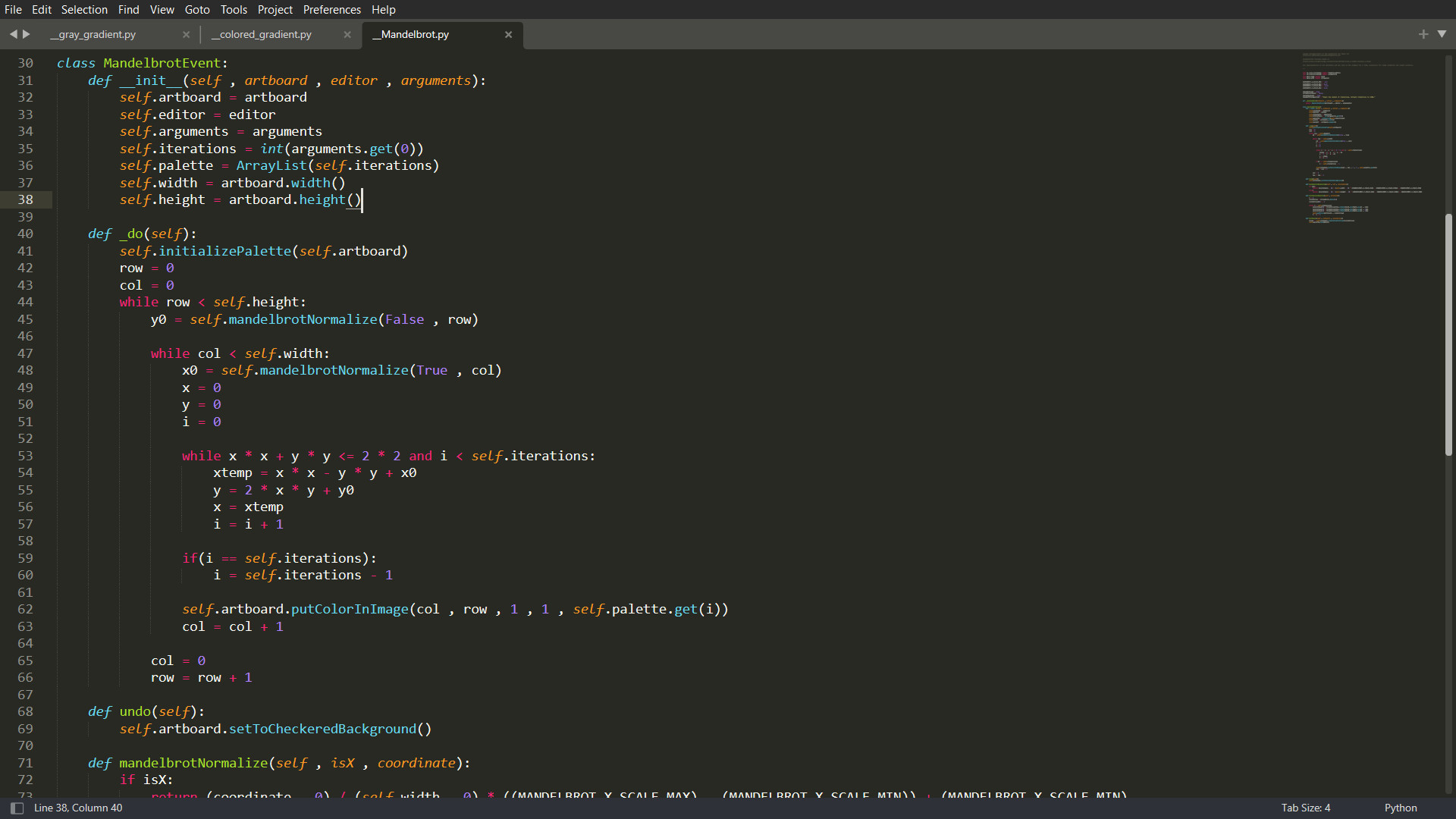Screen dimensions: 1456x819
Task: Open the Selection menu
Action: click(83, 9)
